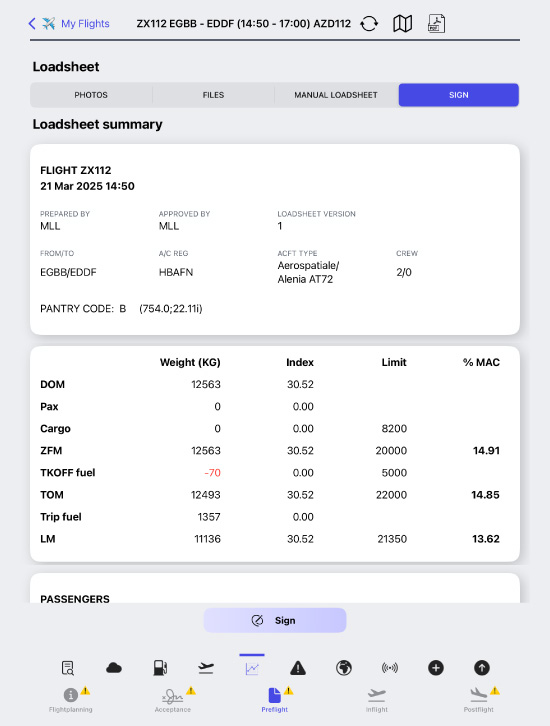The height and width of the screenshot is (726, 550).
Task: Go to the Flightplanning phase
Action: pyautogui.click(x=71, y=700)
